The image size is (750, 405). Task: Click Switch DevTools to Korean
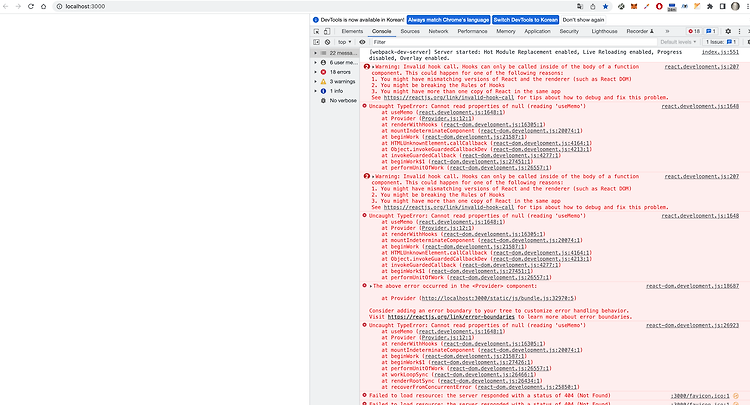click(525, 20)
